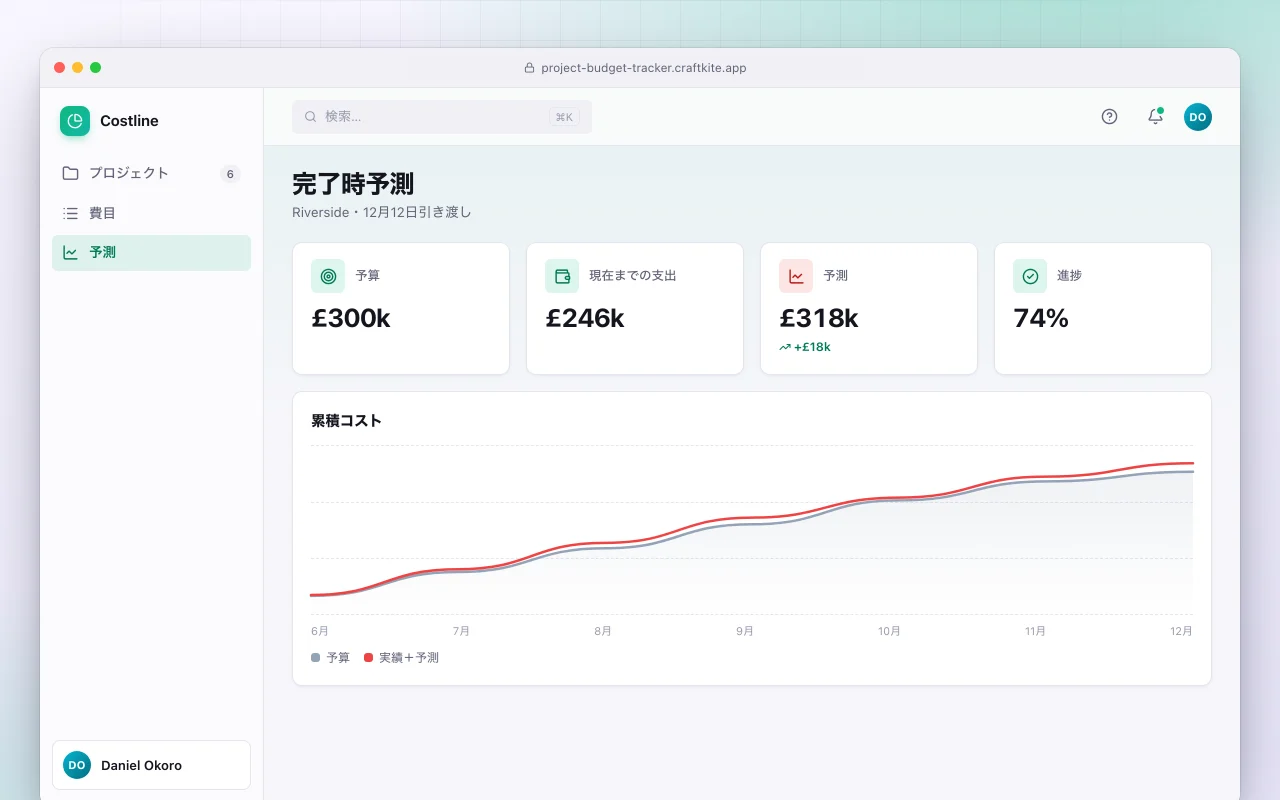
Task: Click the 8月 axis label
Action: [x=603, y=631]
